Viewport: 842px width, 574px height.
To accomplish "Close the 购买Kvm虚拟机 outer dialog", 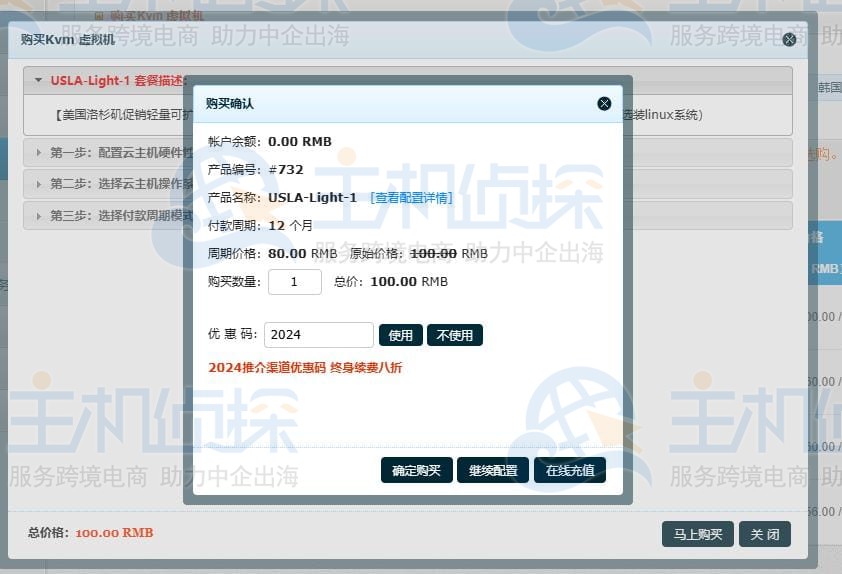I will (x=789, y=40).
